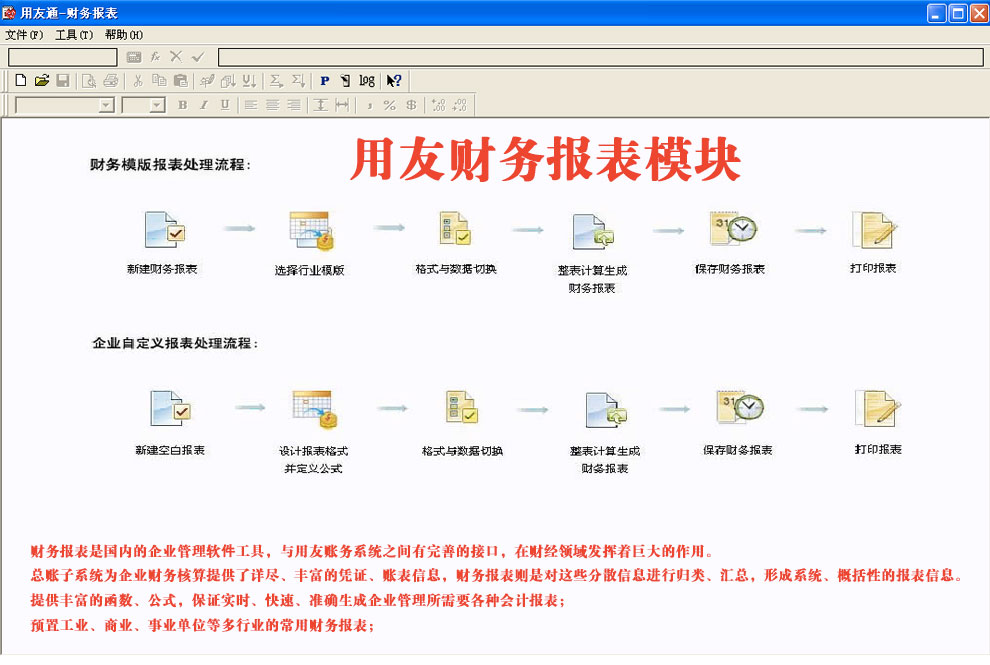Open the 帮助(H) menu
The height and width of the screenshot is (665, 990).
(x=124, y=35)
